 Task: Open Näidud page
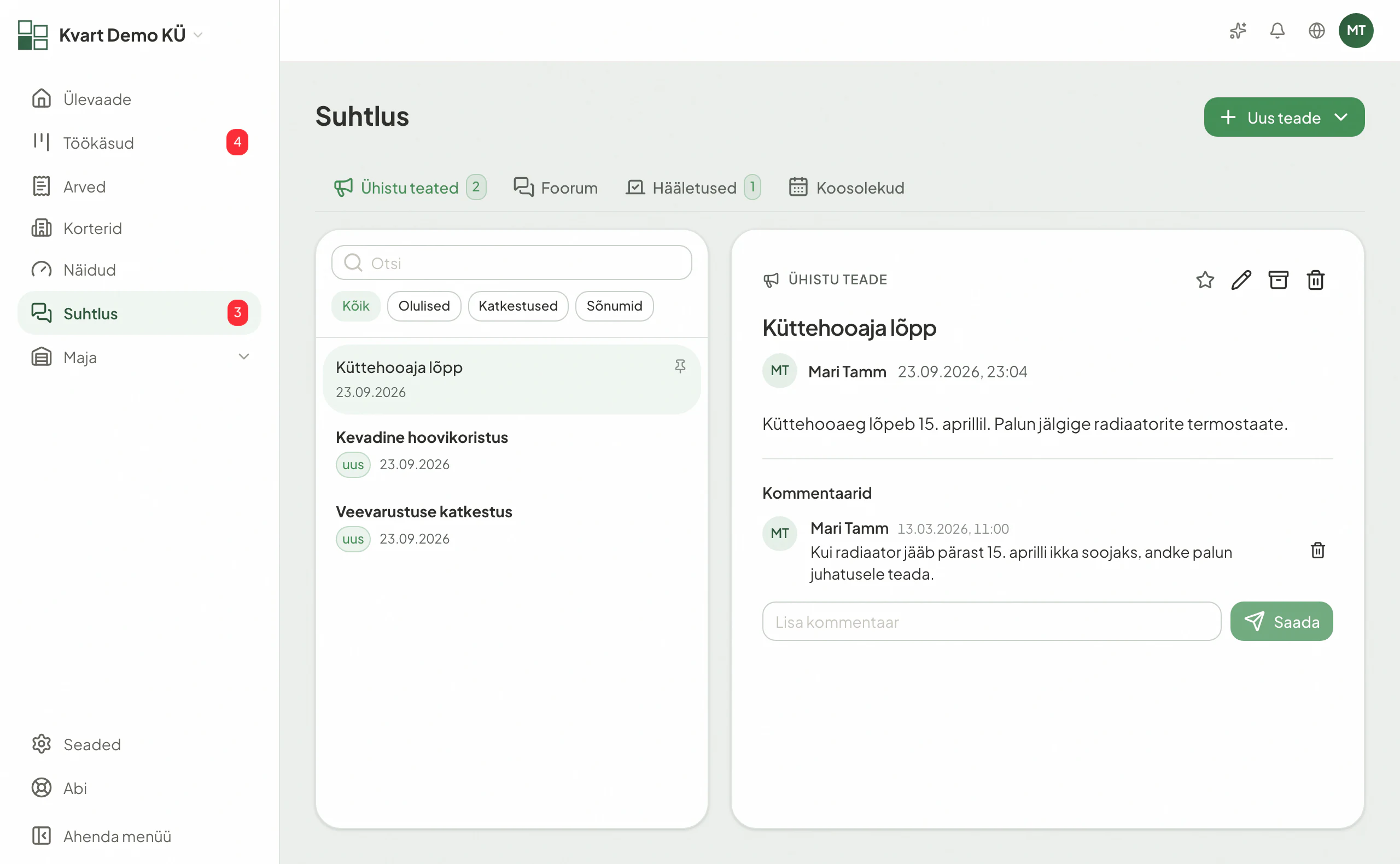[x=139, y=270]
